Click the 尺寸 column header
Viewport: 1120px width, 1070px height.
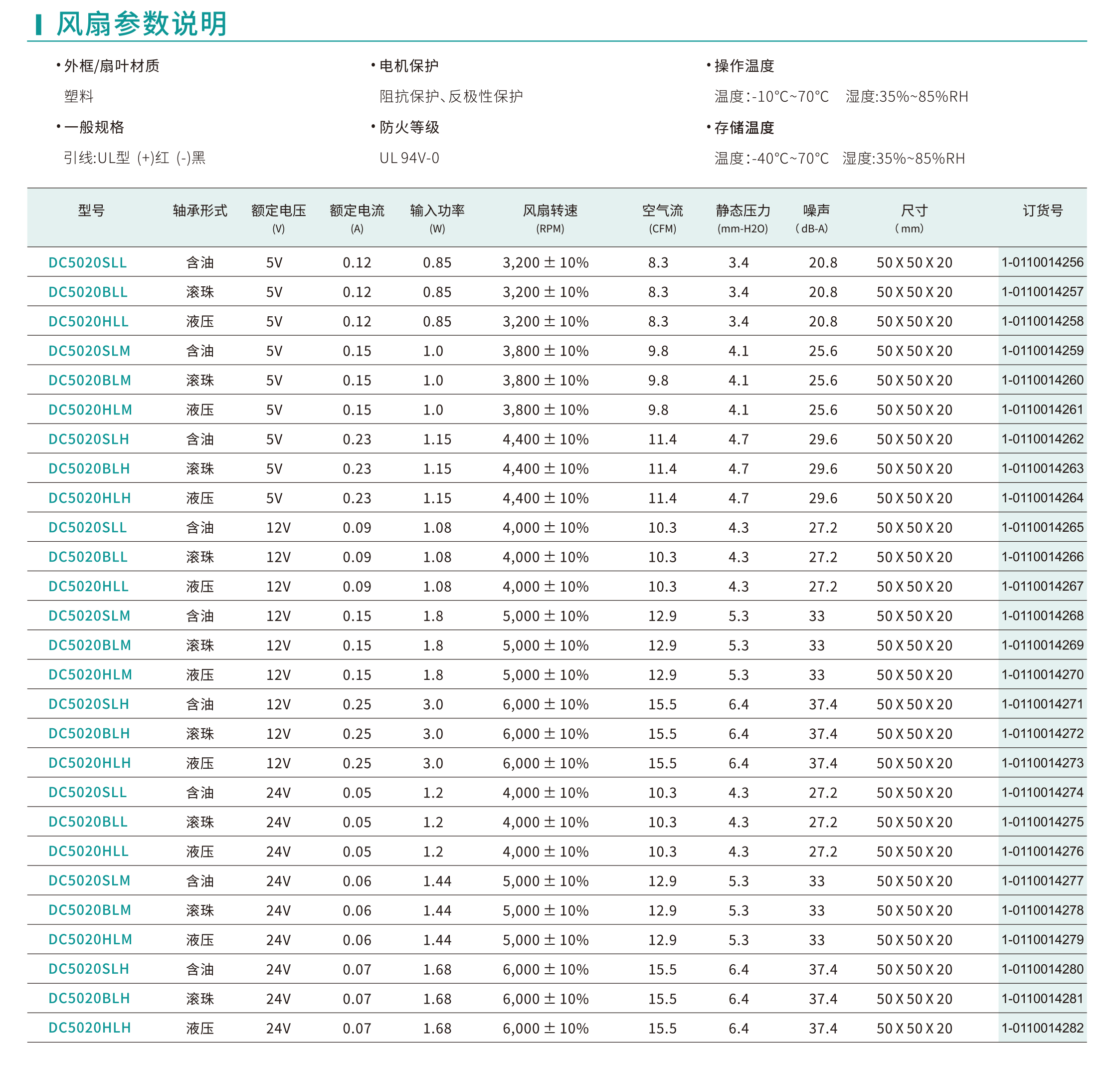(x=914, y=211)
